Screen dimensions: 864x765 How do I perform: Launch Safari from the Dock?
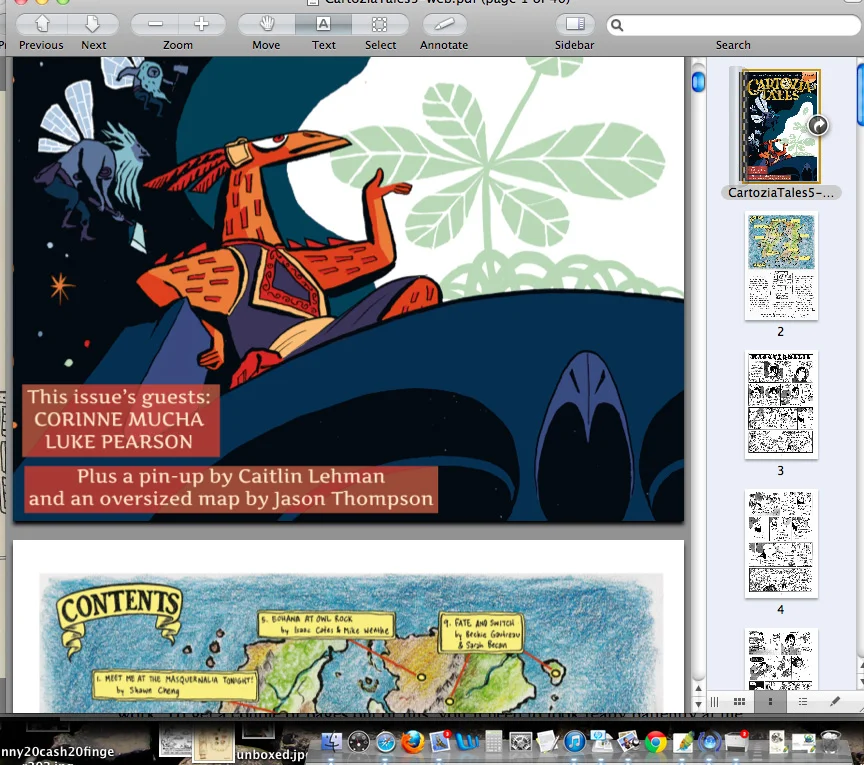386,742
